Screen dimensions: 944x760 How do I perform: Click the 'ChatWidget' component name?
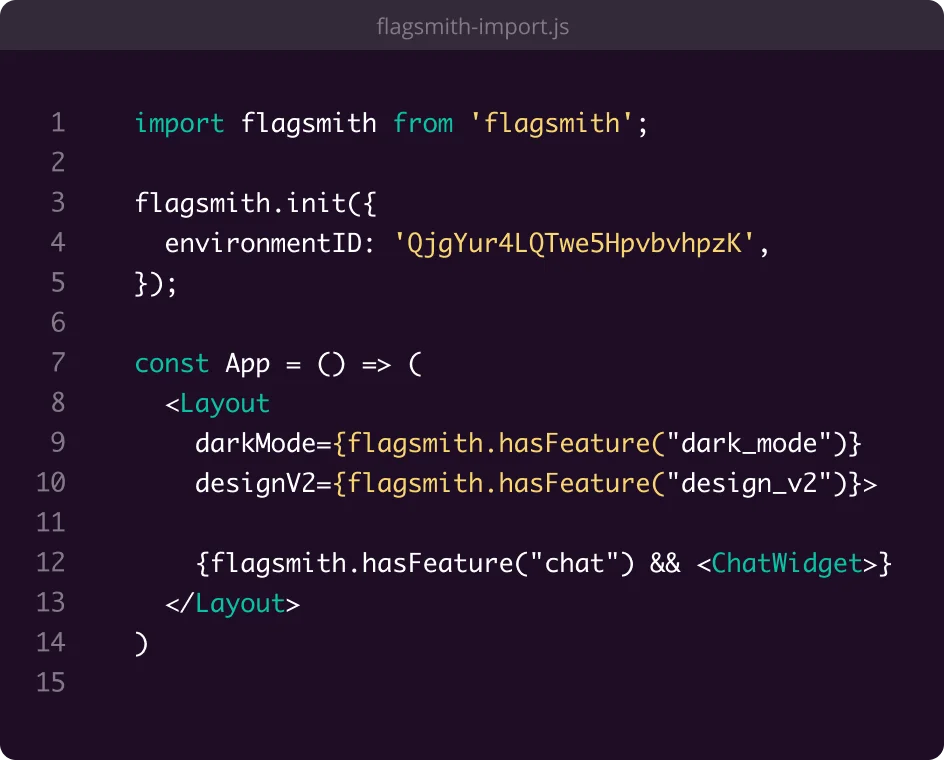[787, 564]
